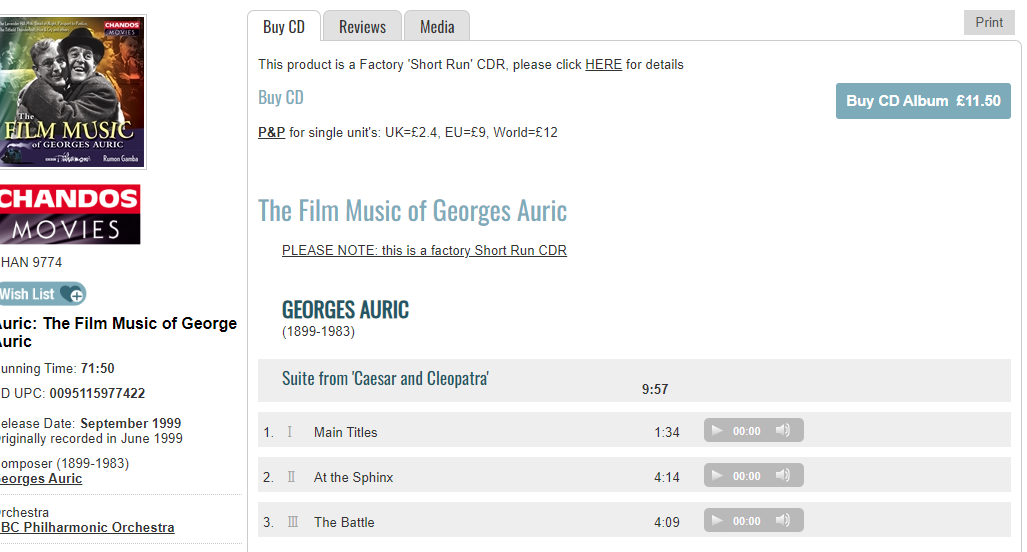Play track 3 The Battle preview
This screenshot has height=552, width=1027.
(x=716, y=521)
